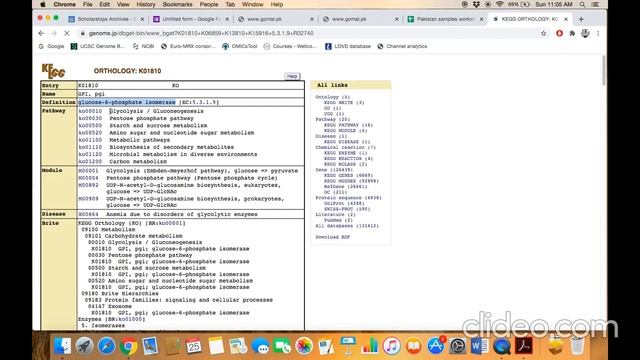Open pathway ko00030 Pentose phosphate link
This screenshot has height=360, width=640.
[90, 118]
